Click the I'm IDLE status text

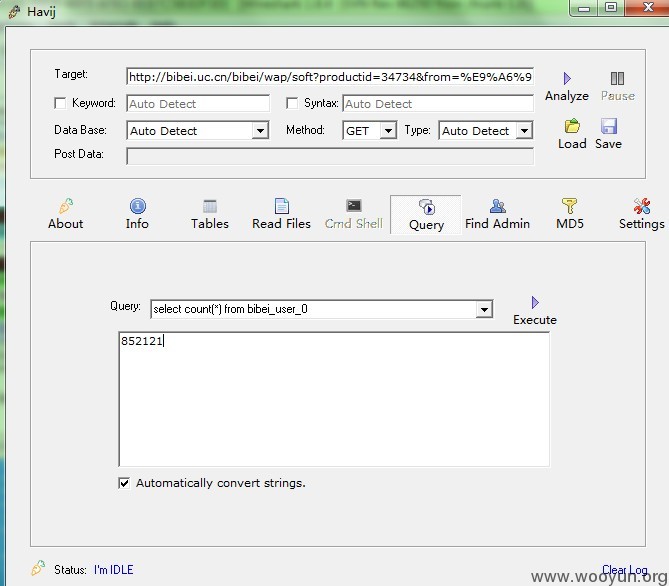click(x=113, y=570)
